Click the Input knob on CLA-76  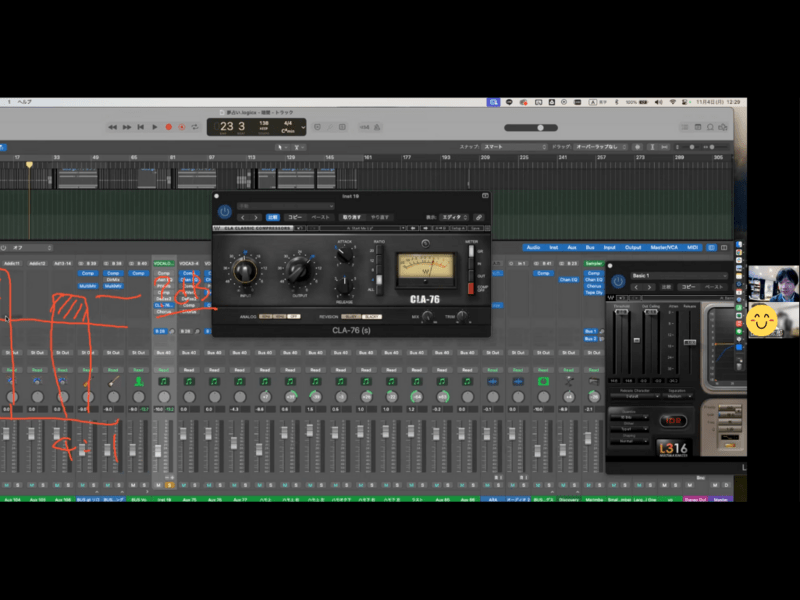coord(243,269)
